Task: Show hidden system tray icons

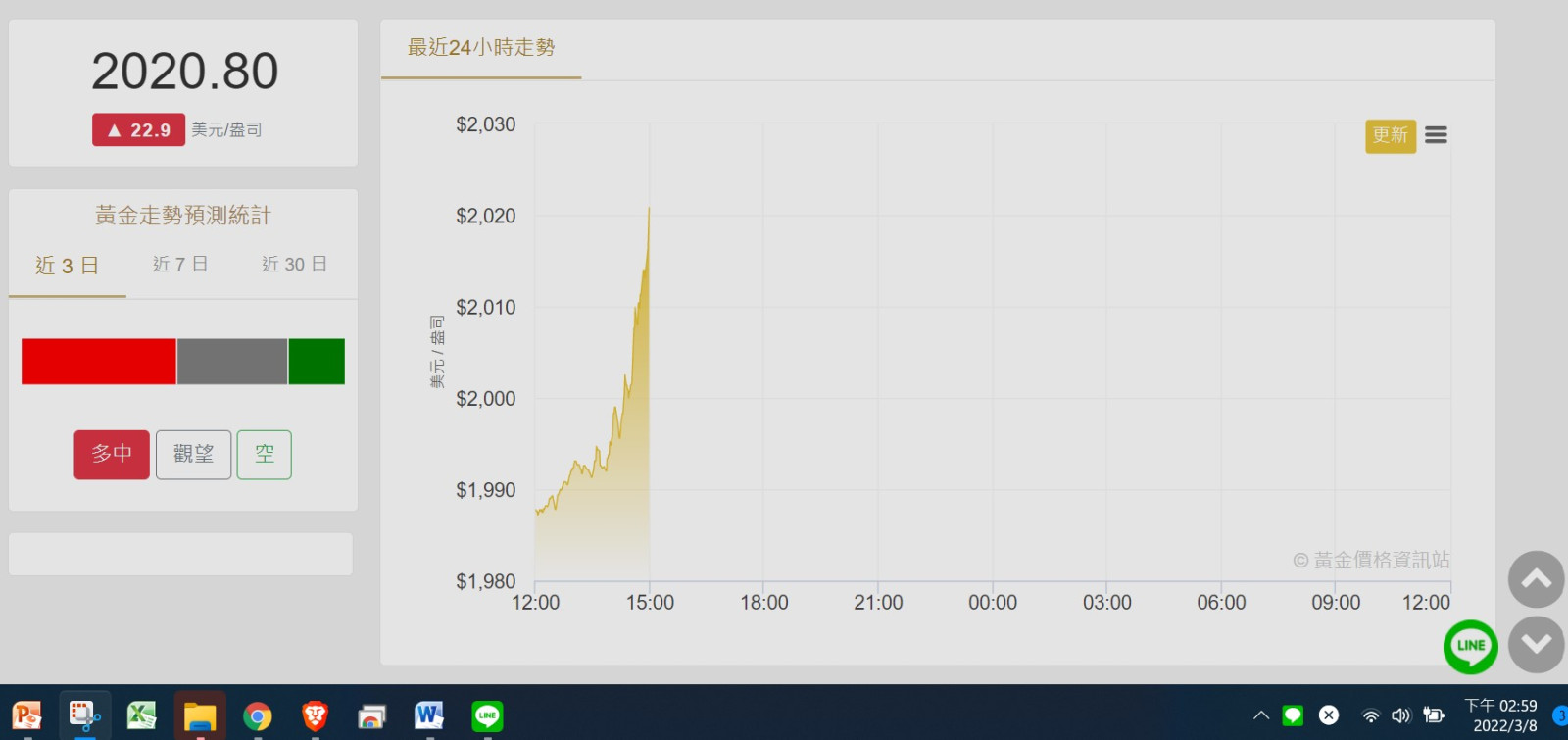Action: (x=1261, y=715)
